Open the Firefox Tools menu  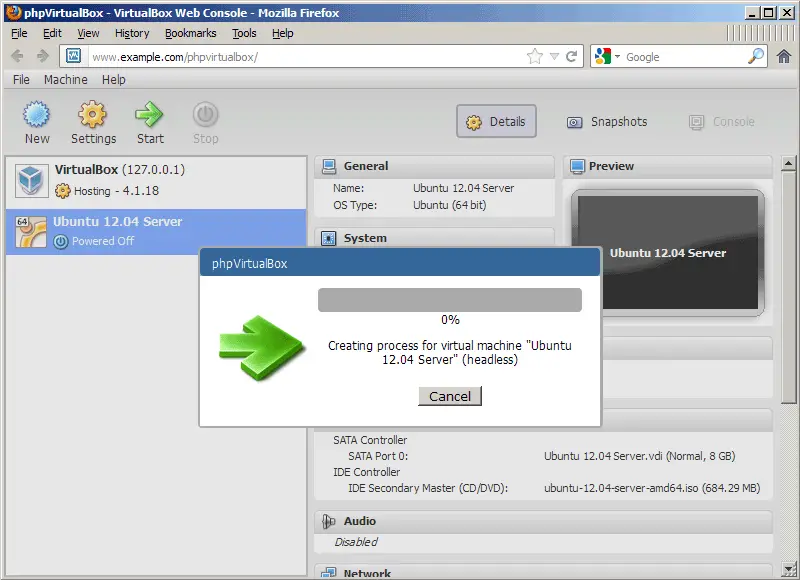pos(244,33)
